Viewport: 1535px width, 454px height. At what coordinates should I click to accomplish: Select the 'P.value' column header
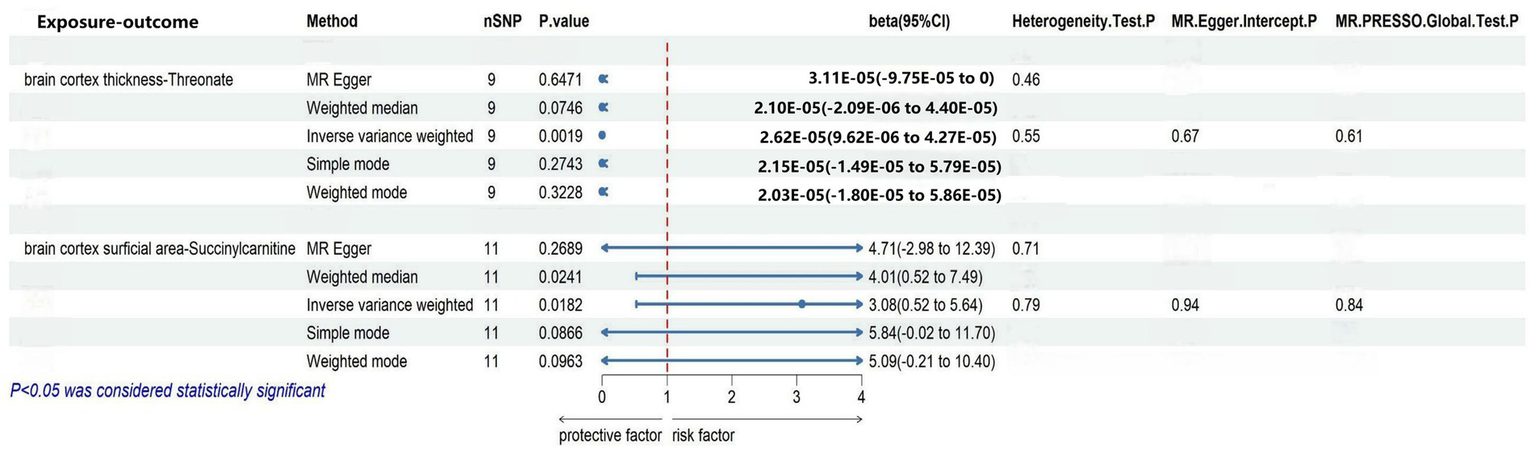[560, 21]
